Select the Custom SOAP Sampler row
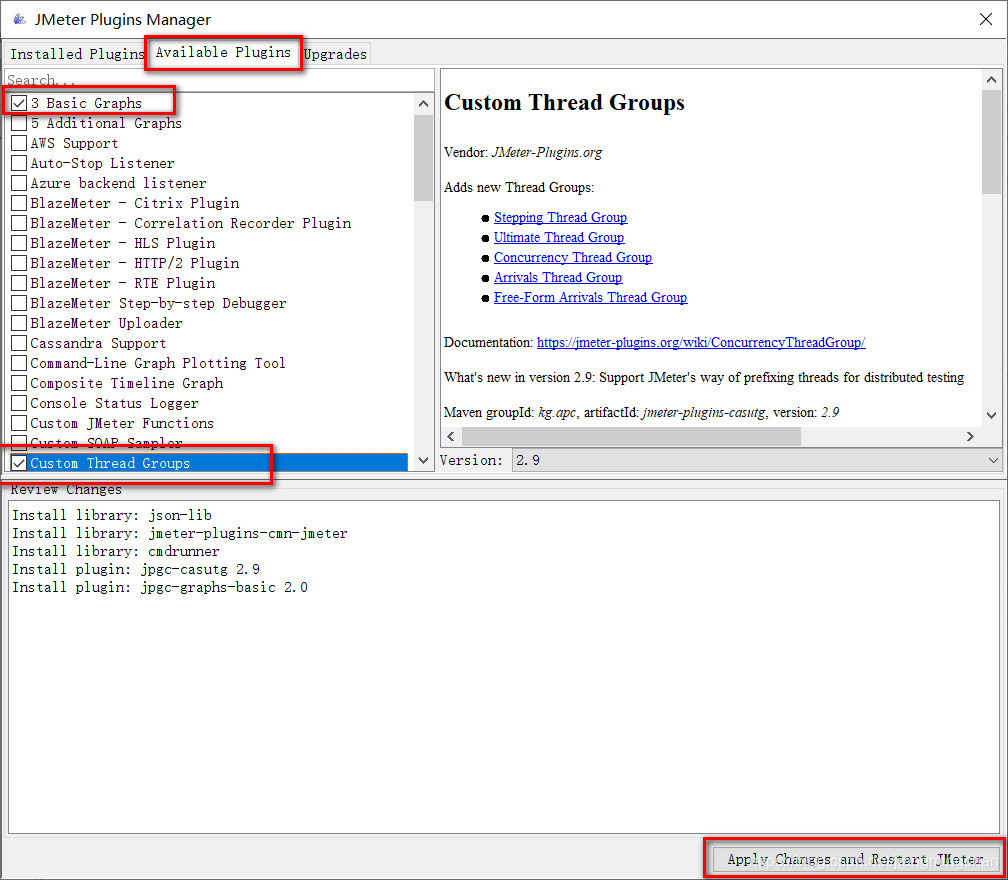 [x=209, y=443]
